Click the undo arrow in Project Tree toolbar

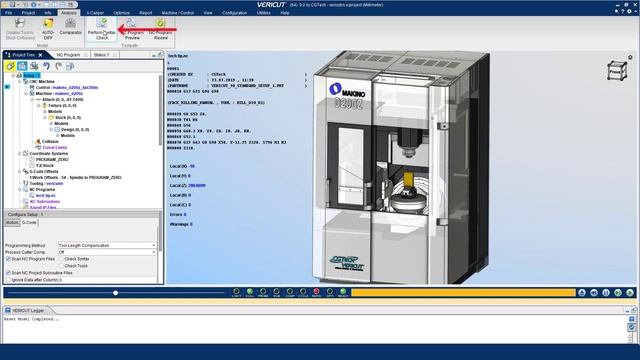46,66
